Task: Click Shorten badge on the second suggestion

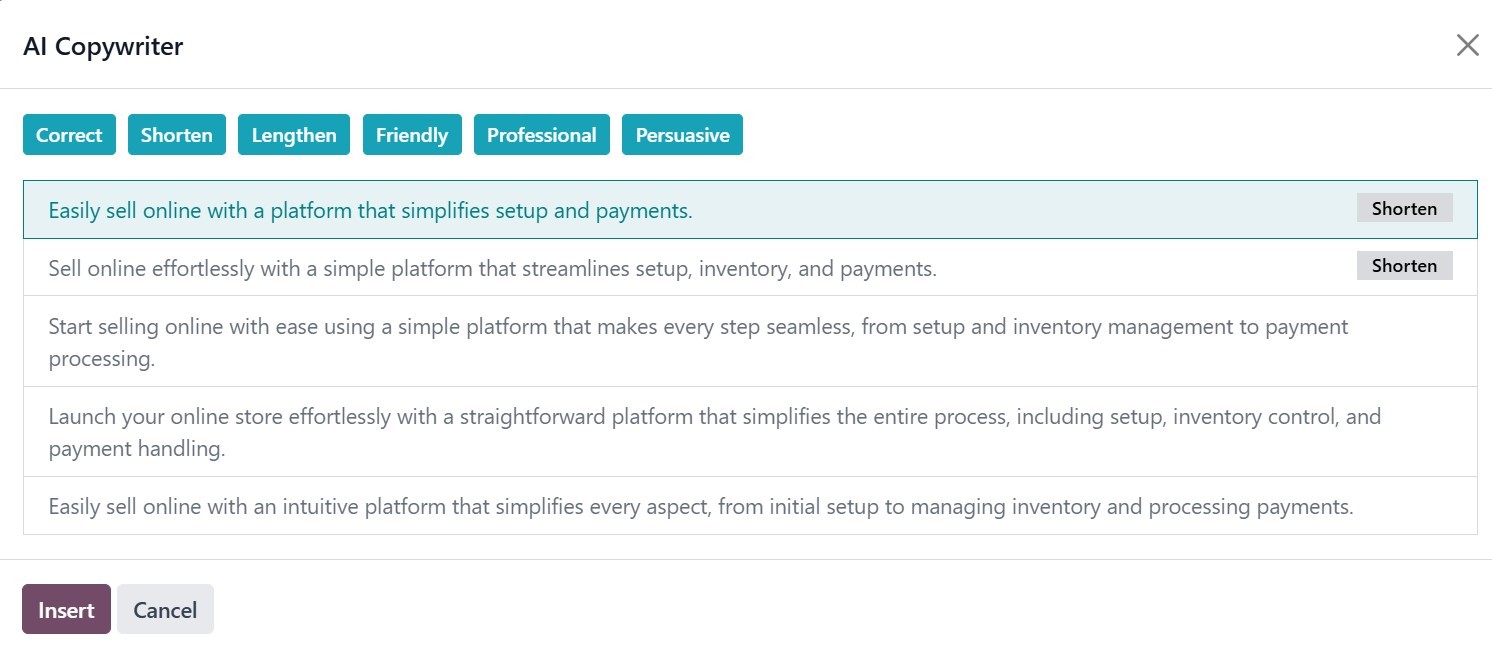Action: coord(1404,265)
